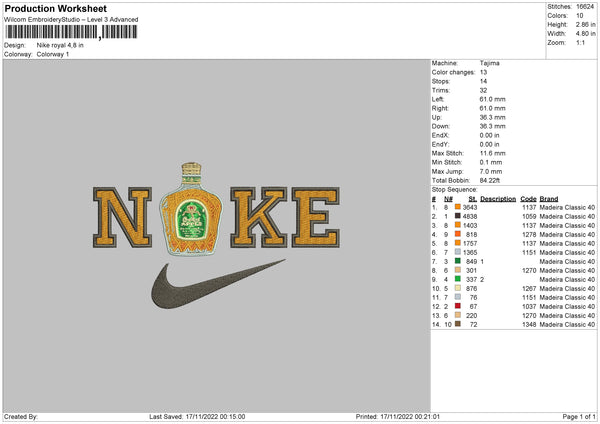Click the Max Jump value 7.0 mm
This screenshot has height=424, width=600.
[x=491, y=171]
